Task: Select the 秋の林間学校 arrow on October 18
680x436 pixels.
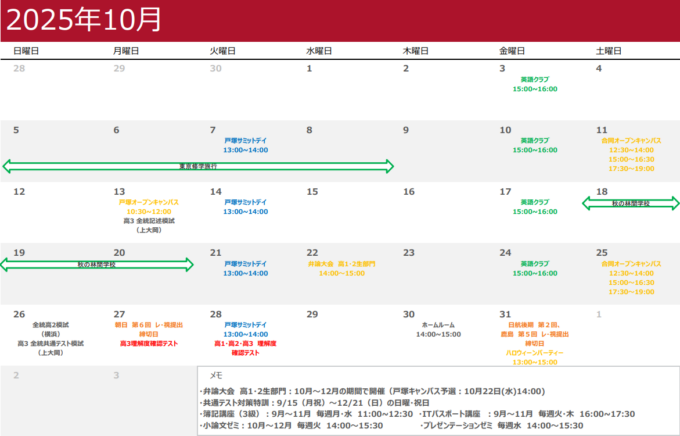Action: point(630,203)
